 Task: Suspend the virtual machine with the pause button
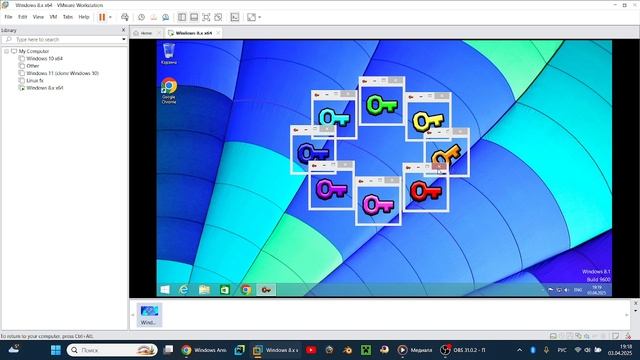[x=102, y=17]
